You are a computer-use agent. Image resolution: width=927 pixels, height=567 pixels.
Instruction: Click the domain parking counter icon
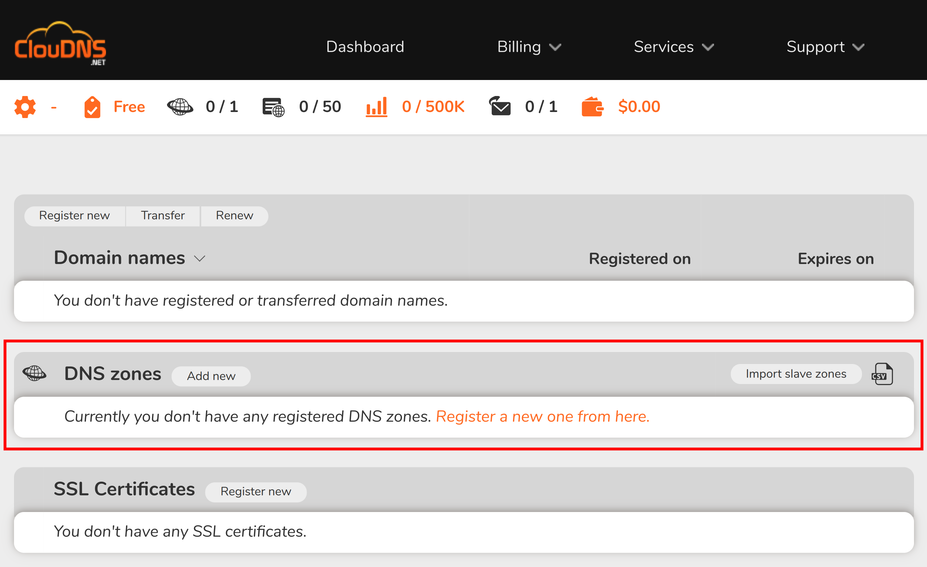pos(273,107)
